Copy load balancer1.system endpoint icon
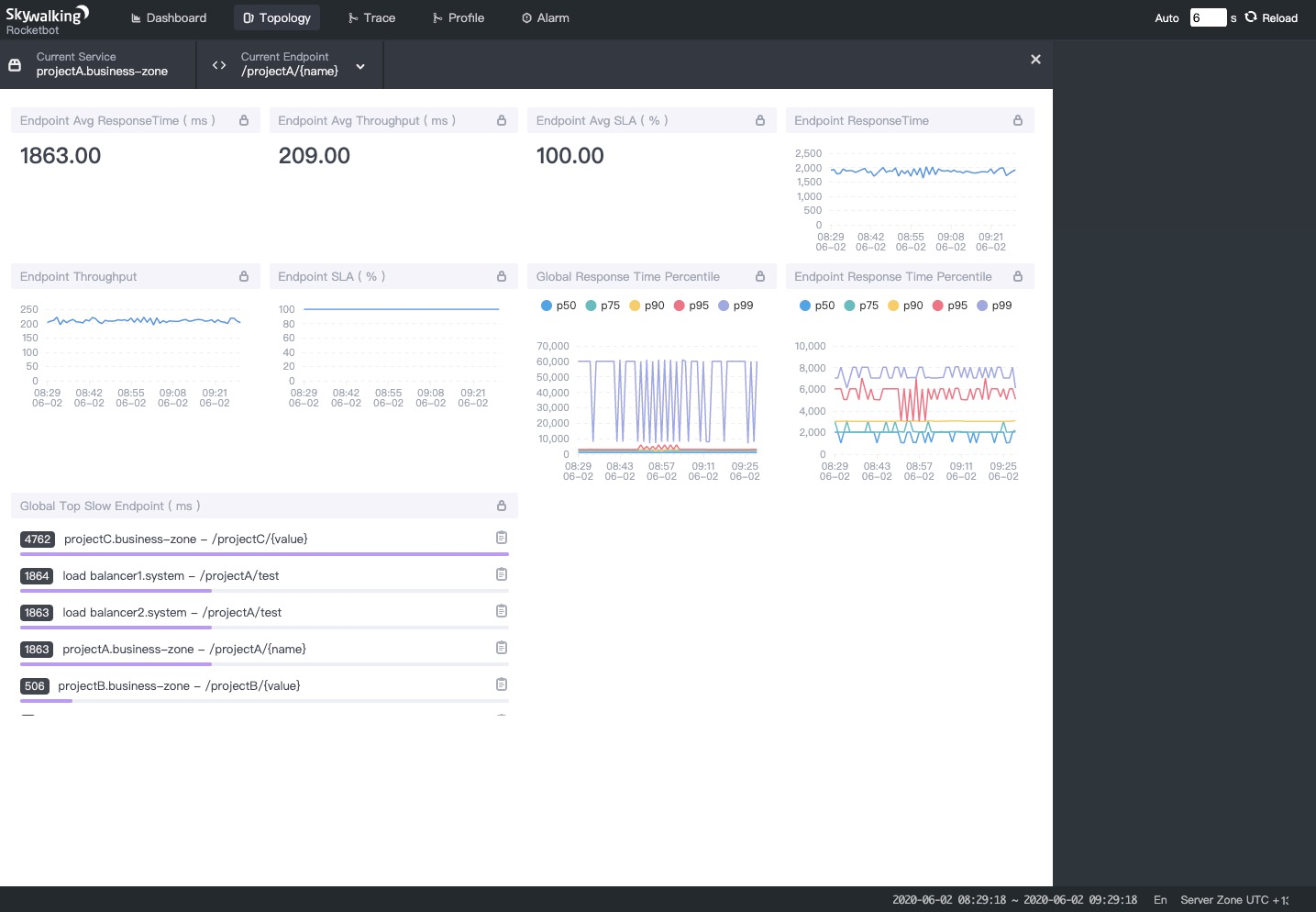 coord(502,574)
